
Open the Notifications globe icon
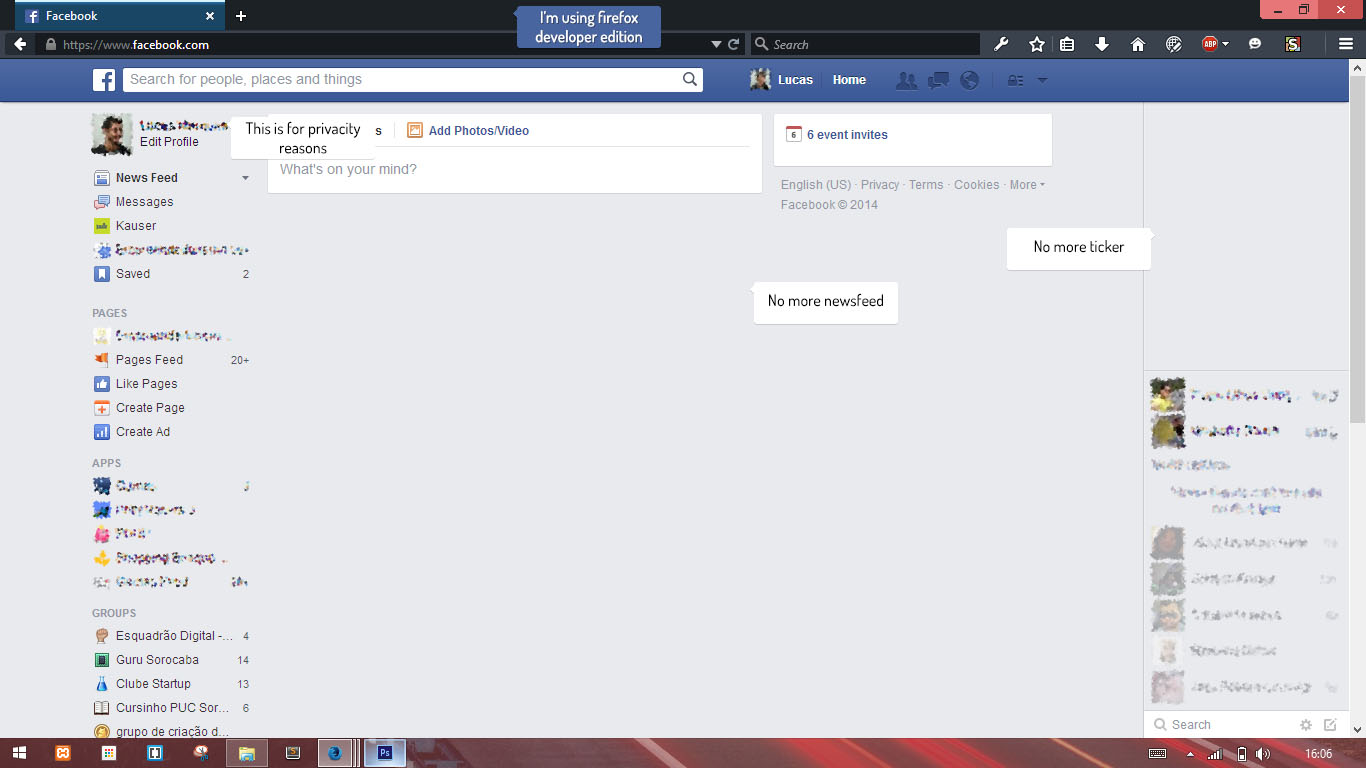(x=969, y=81)
